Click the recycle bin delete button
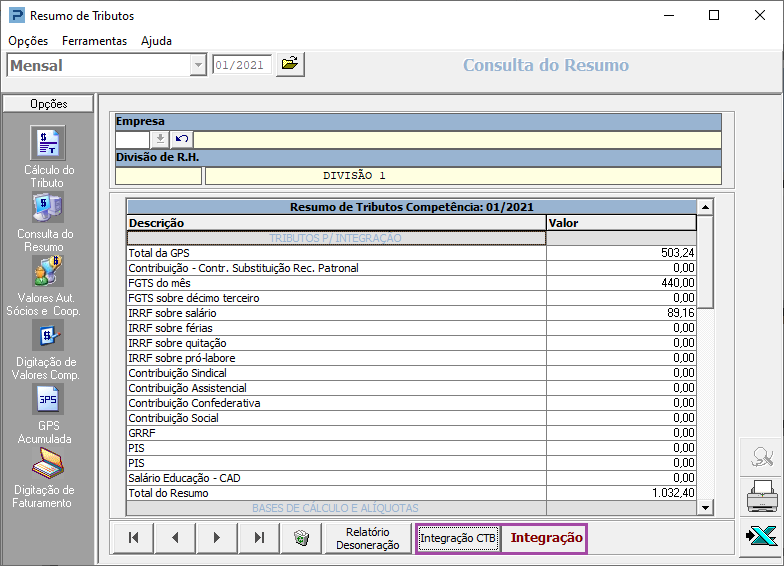Screen dimensions: 784x566 click(301, 538)
